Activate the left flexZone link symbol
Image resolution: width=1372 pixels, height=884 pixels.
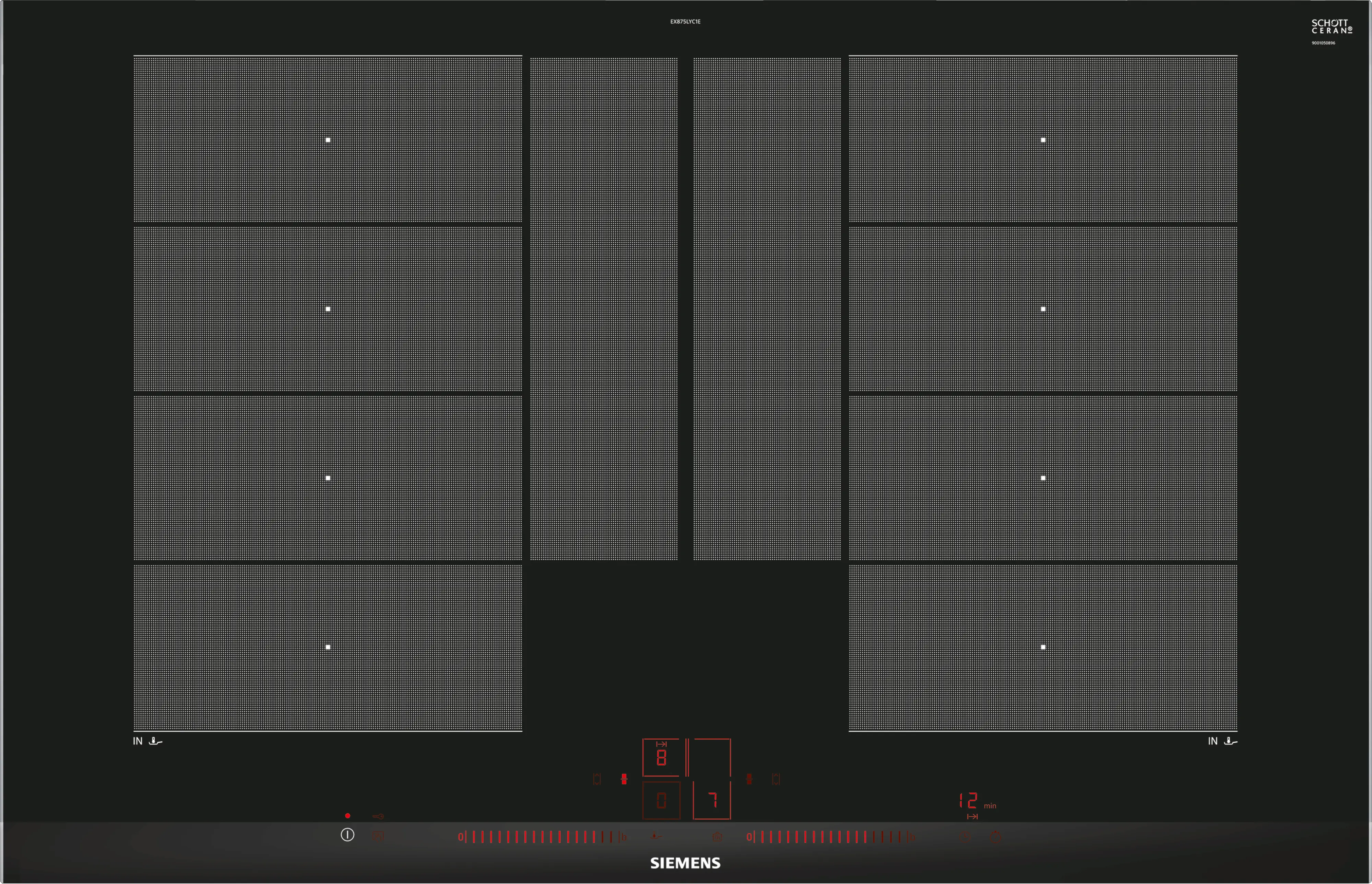624,779
